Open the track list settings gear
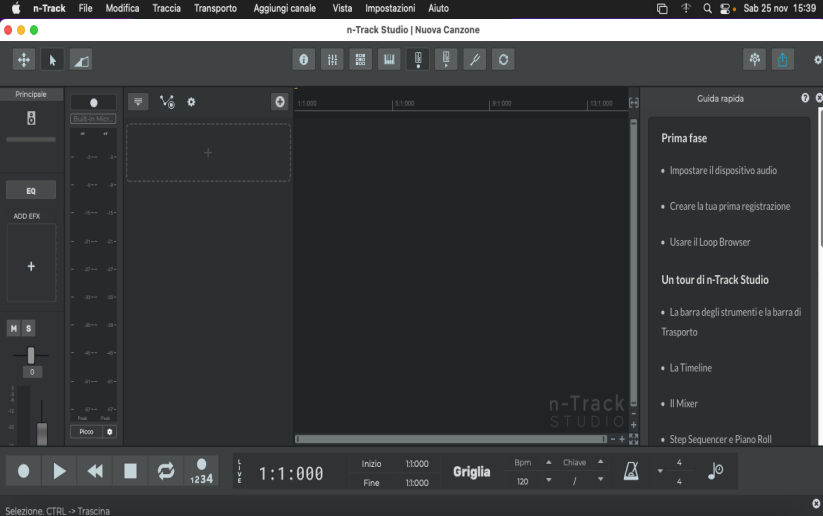 [x=191, y=102]
